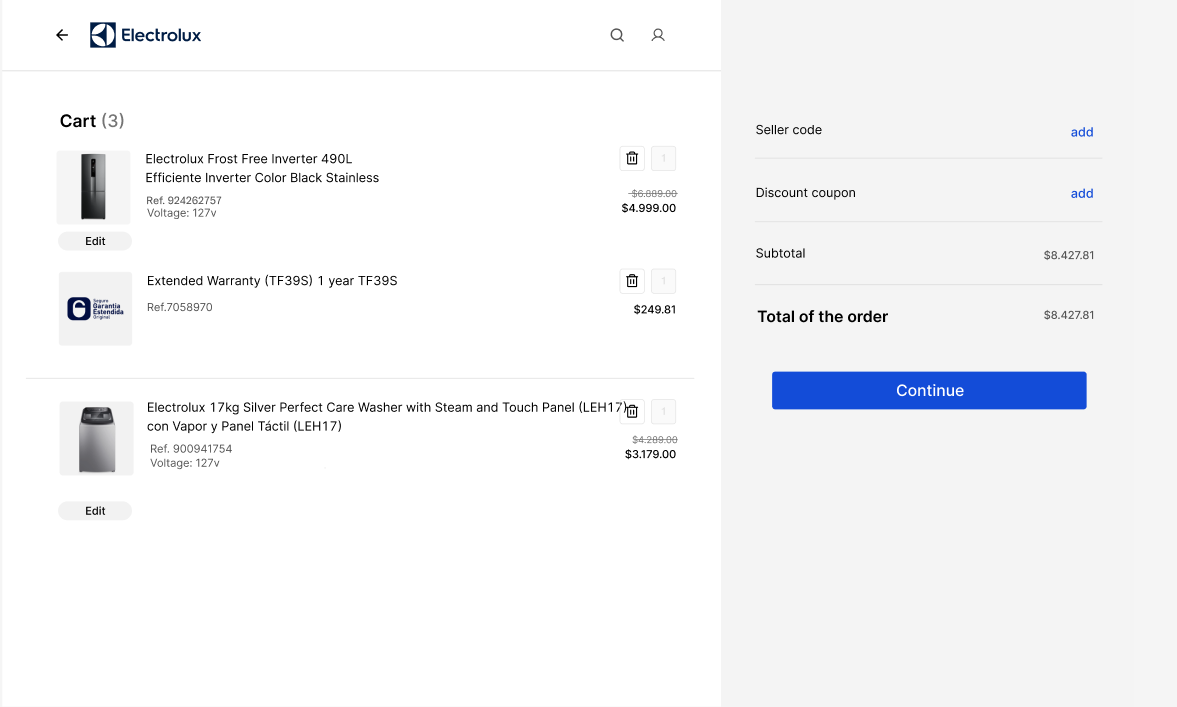Click add beside Discount coupon

[x=1081, y=193]
